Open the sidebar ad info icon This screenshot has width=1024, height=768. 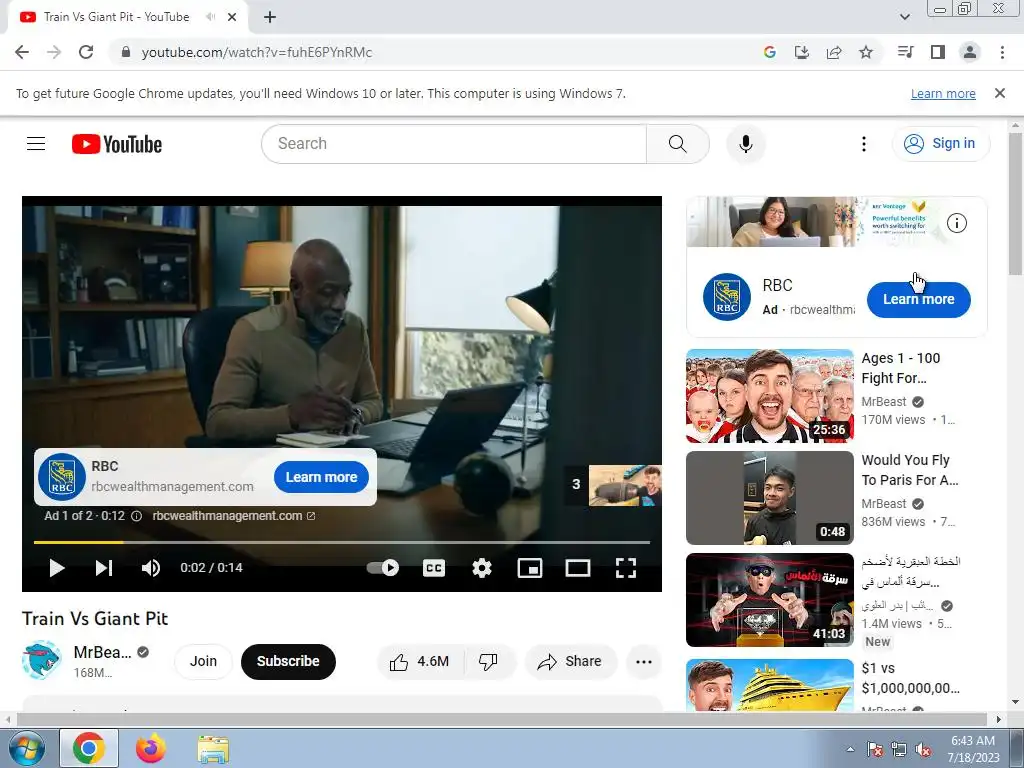[957, 223]
